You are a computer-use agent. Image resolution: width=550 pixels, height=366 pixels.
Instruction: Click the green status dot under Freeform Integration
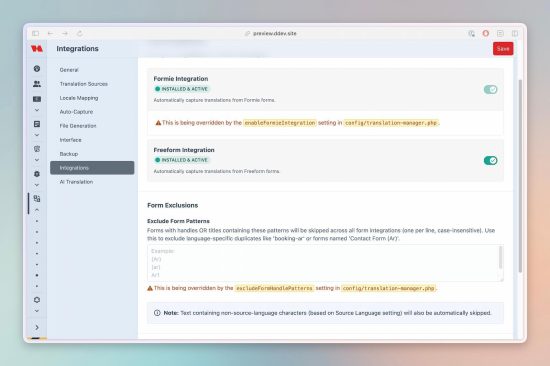click(157, 160)
